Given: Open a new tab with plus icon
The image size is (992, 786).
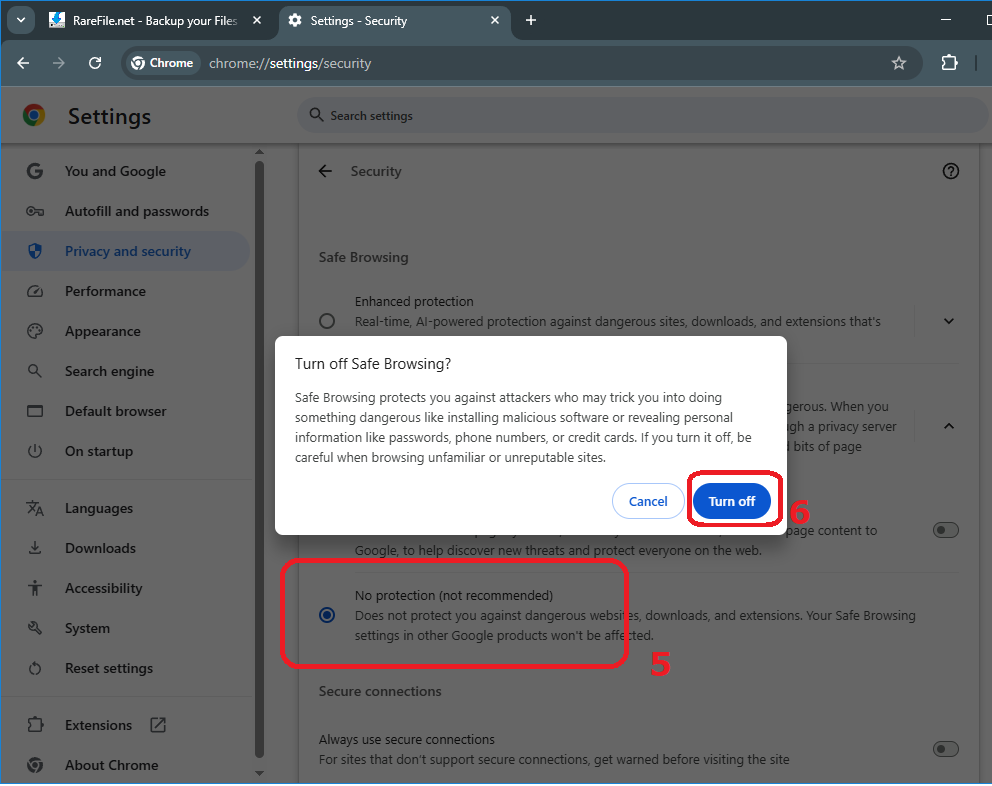Looking at the screenshot, I should [x=530, y=20].
